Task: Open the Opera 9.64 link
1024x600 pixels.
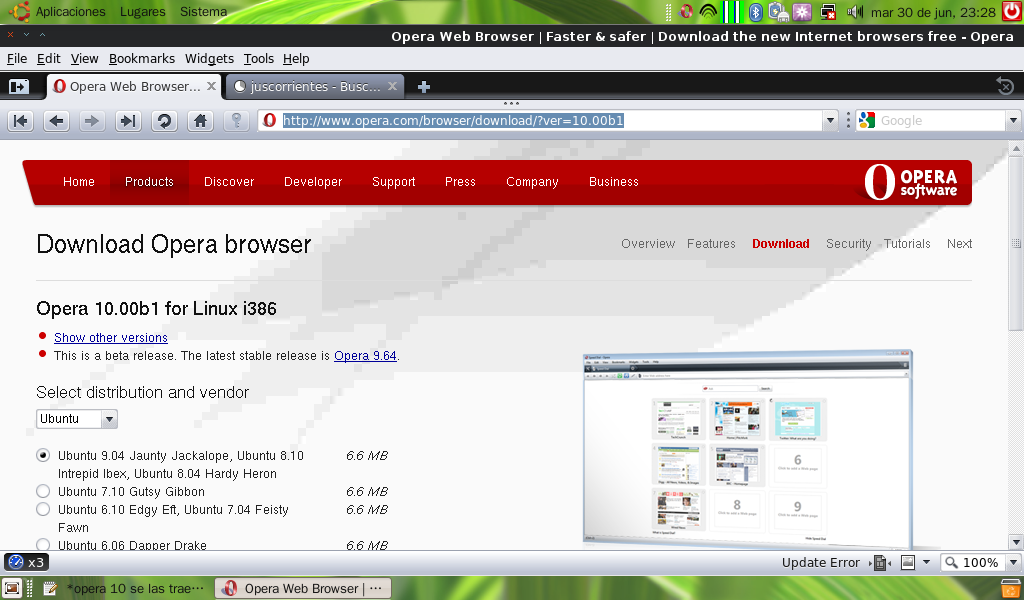Action: tap(365, 356)
